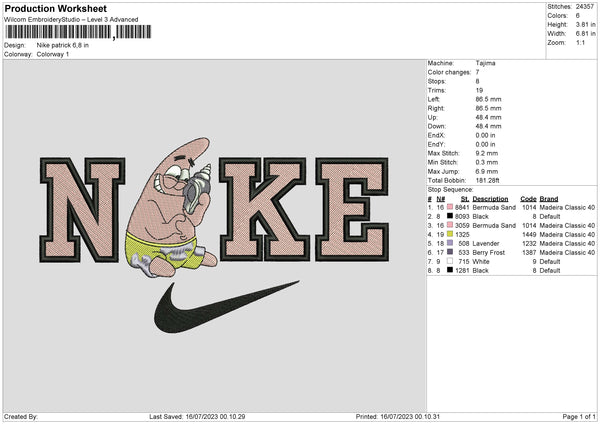Select the Lavender color swatch
The width and height of the screenshot is (600, 424).
[450, 243]
